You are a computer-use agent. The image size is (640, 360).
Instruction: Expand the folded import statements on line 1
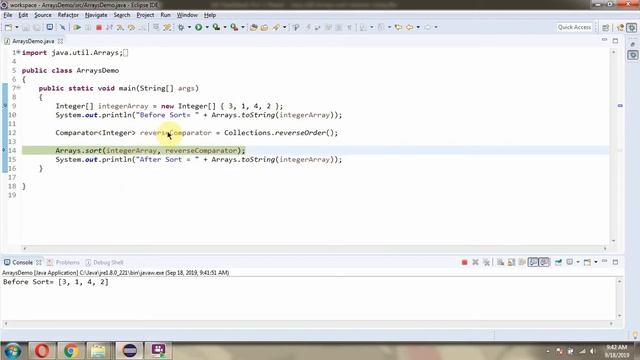tap(18, 52)
